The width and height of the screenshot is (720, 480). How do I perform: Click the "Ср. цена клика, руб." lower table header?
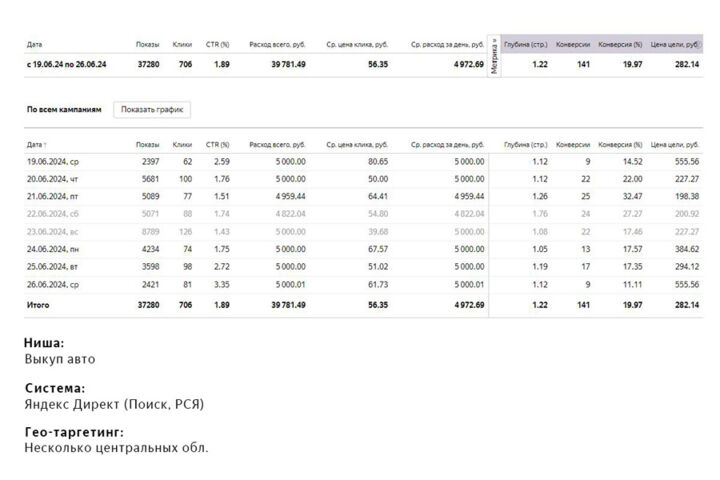coord(357,145)
